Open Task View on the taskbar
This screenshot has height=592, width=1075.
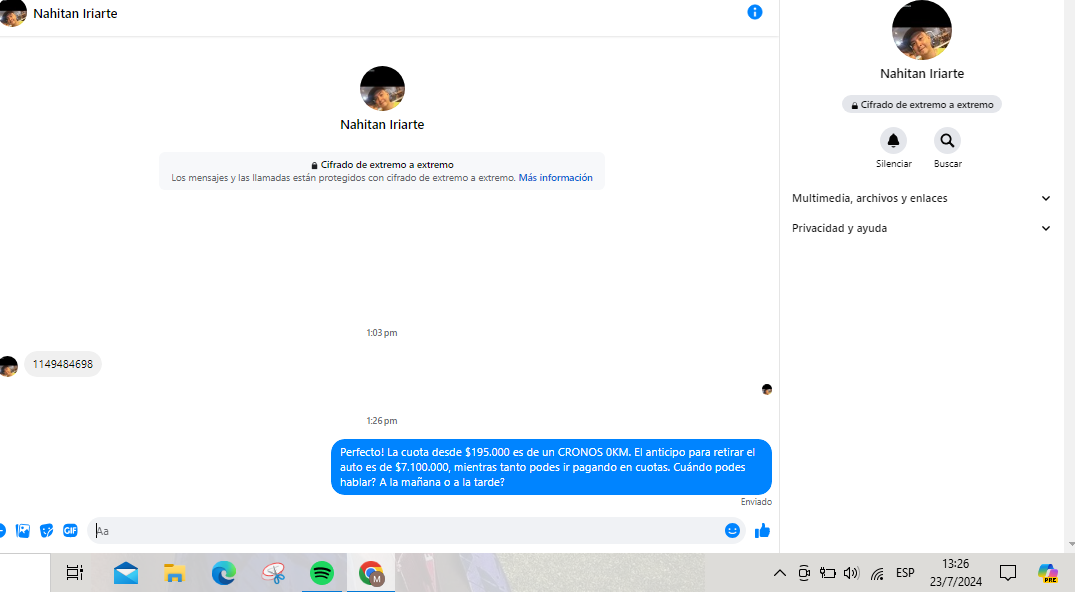click(x=75, y=572)
